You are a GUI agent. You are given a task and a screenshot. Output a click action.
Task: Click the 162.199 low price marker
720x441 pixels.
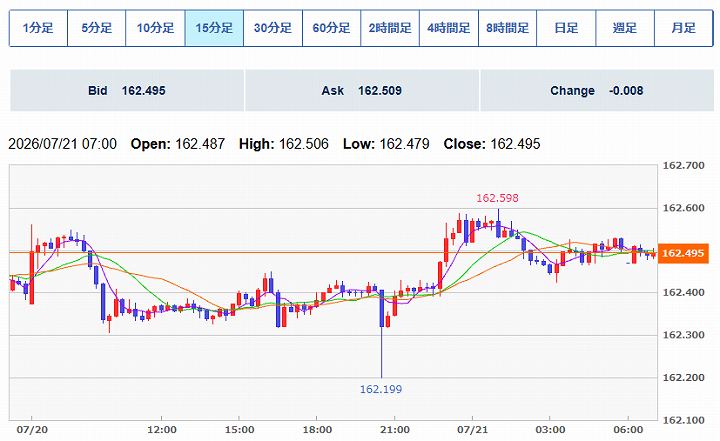click(381, 389)
